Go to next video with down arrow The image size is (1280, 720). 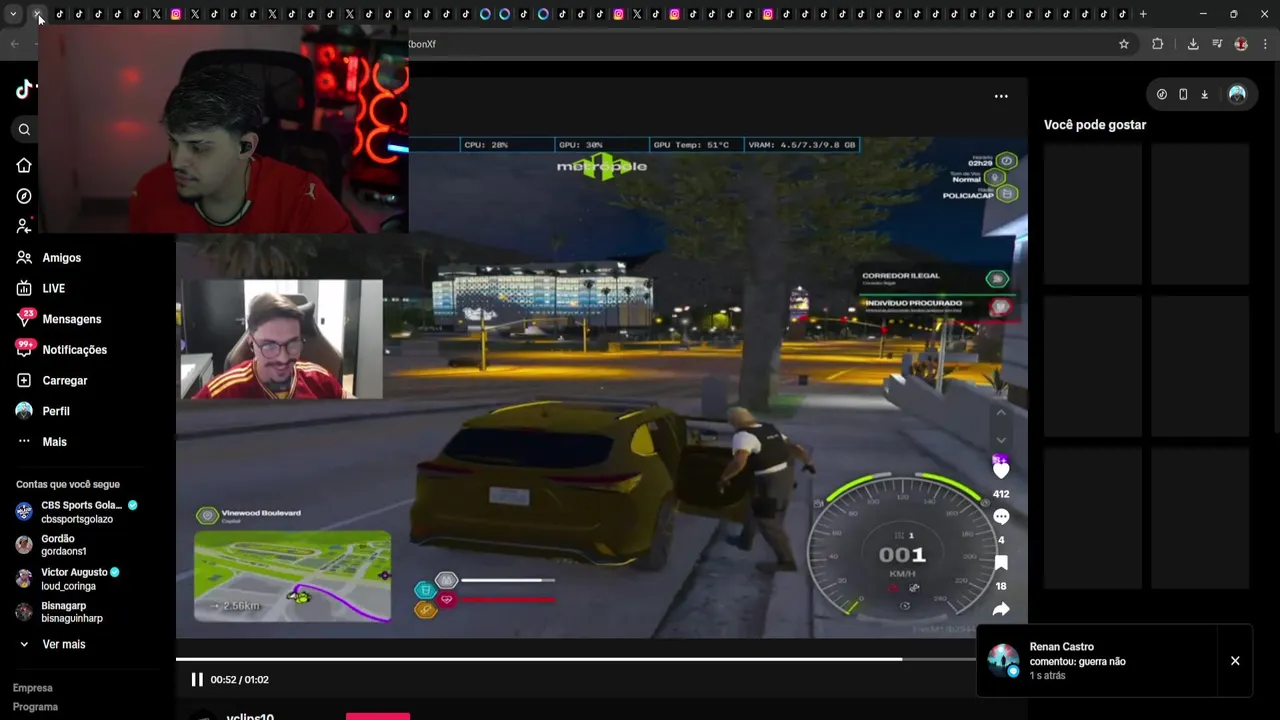(x=1001, y=440)
